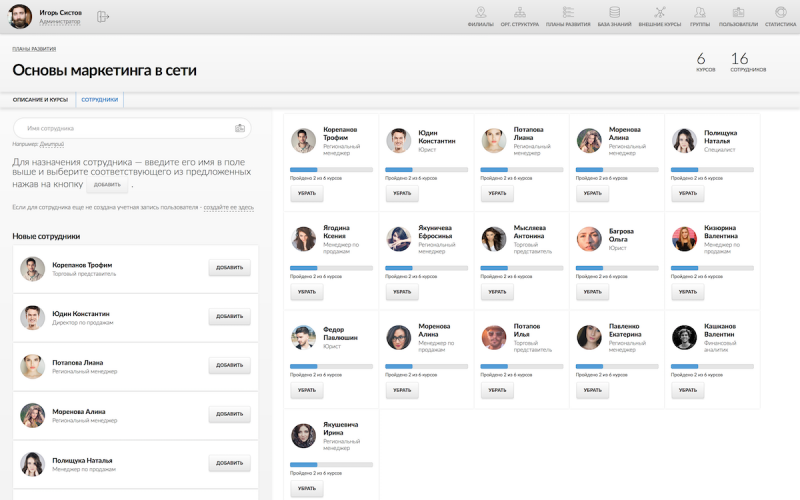Add Юдин Константин from new employees list
The image size is (800, 500).
point(229,316)
